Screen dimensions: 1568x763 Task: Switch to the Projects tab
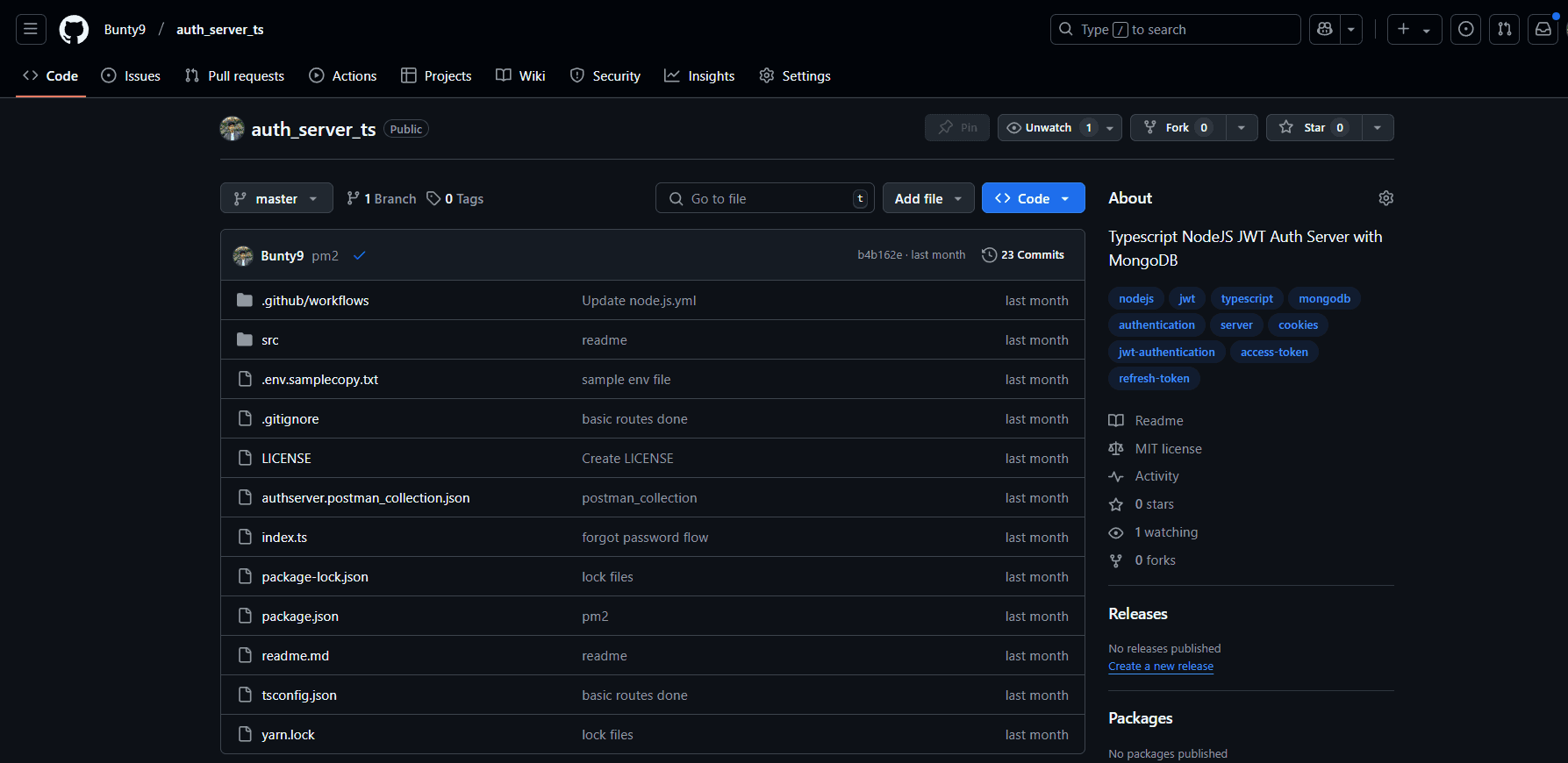click(436, 76)
